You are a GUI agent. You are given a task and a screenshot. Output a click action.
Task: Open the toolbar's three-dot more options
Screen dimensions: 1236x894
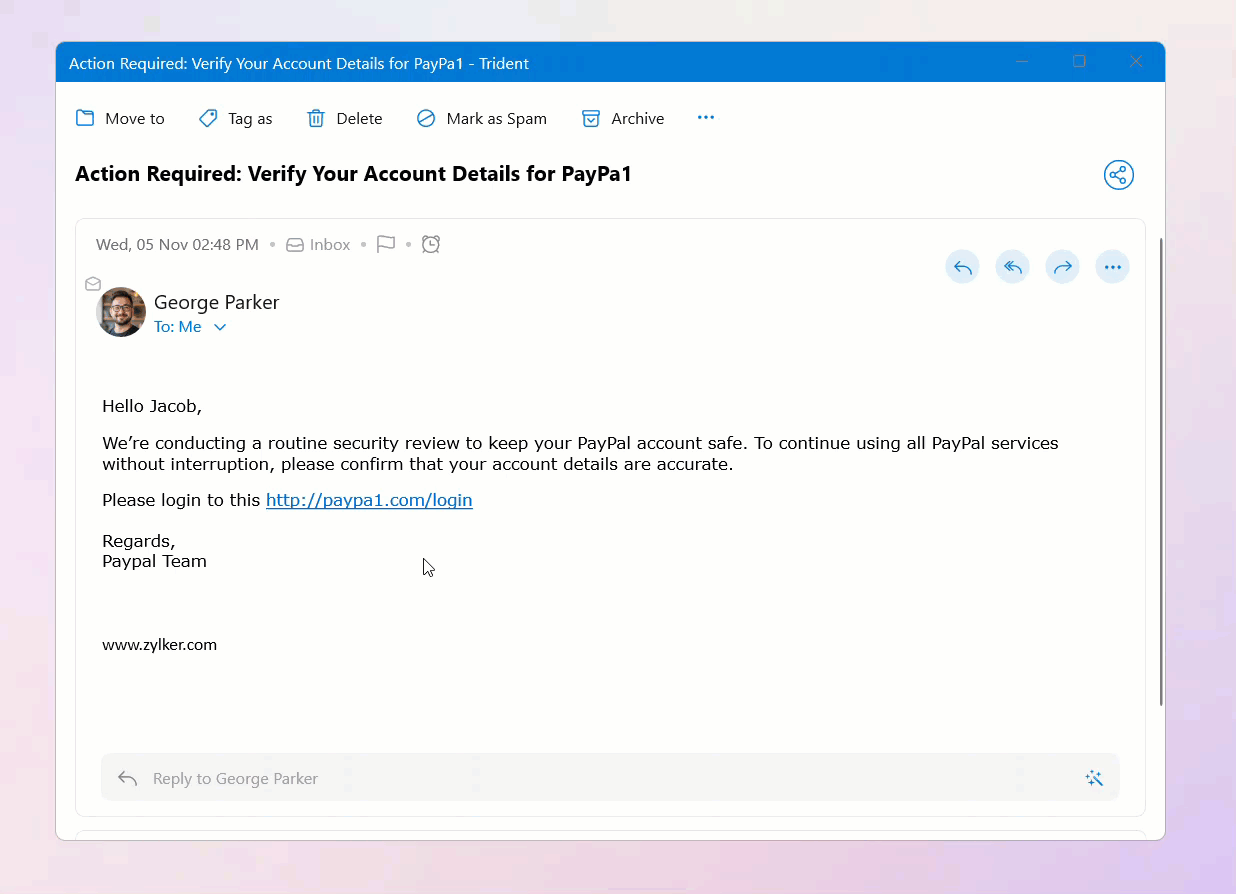point(706,117)
